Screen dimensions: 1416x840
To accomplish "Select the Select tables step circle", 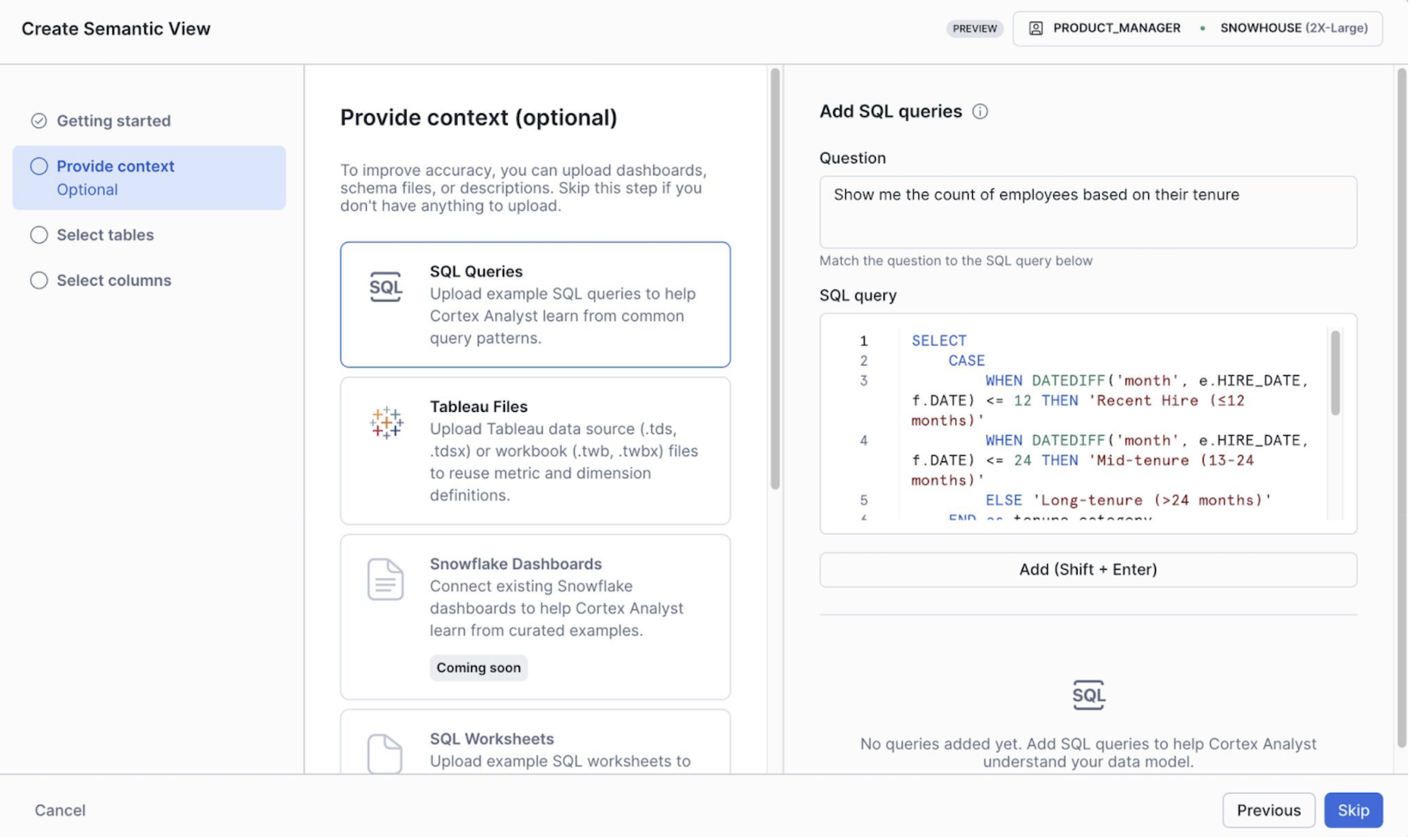I will (x=39, y=236).
